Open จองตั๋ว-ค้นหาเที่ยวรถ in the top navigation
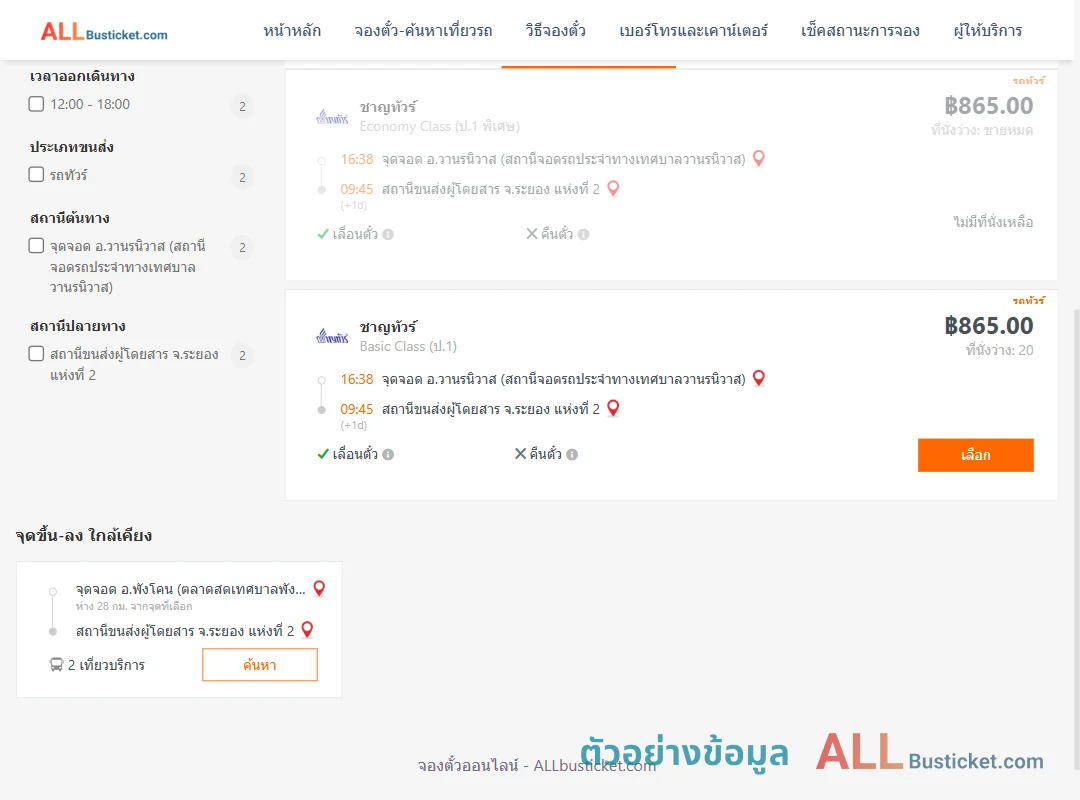1080x800 pixels. click(423, 31)
